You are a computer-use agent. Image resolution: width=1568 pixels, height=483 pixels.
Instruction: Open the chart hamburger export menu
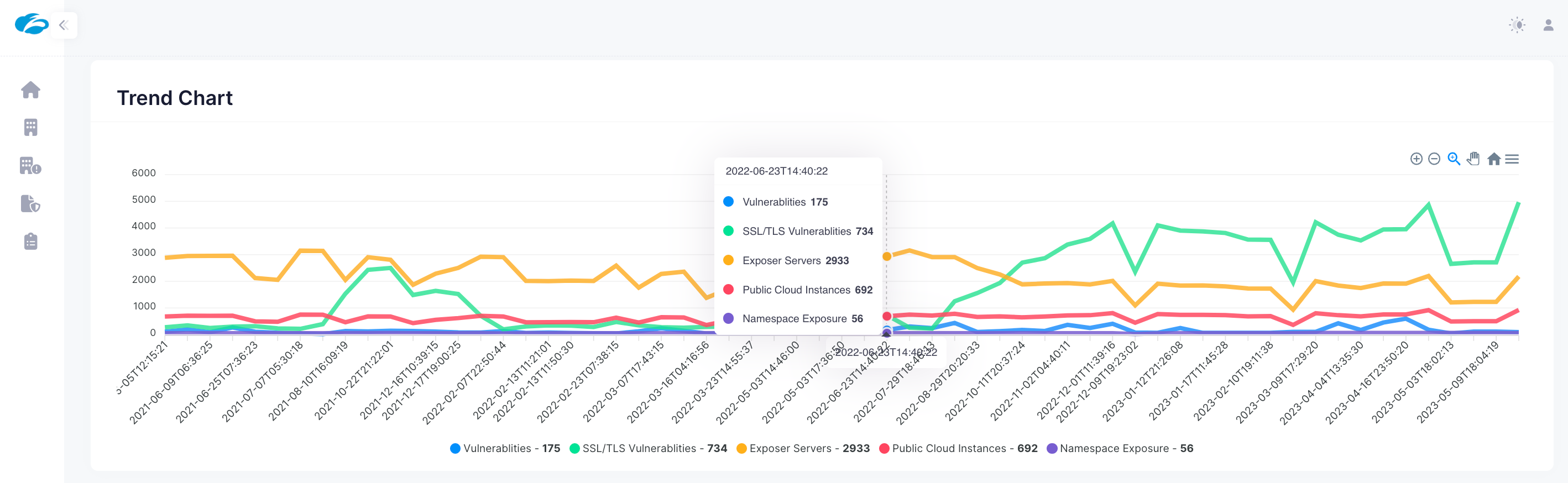[1512, 159]
